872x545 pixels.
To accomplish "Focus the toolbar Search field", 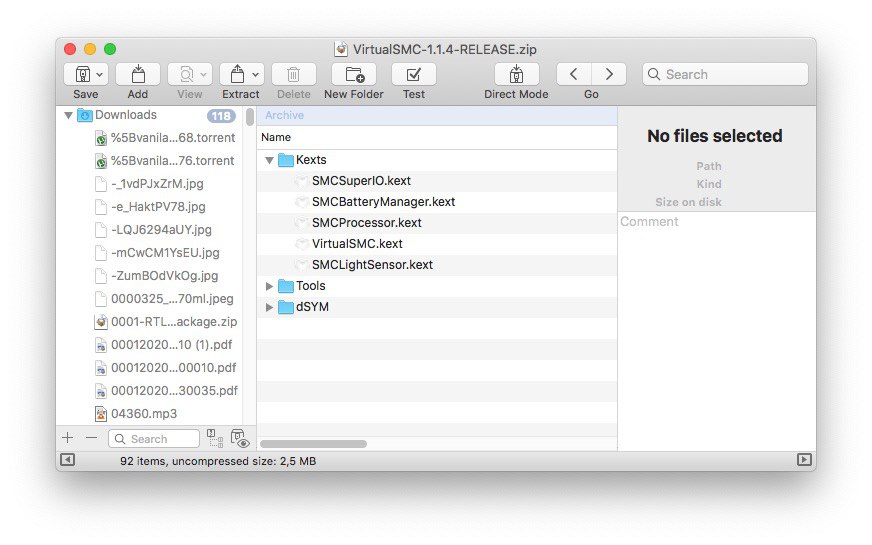I will pos(725,75).
